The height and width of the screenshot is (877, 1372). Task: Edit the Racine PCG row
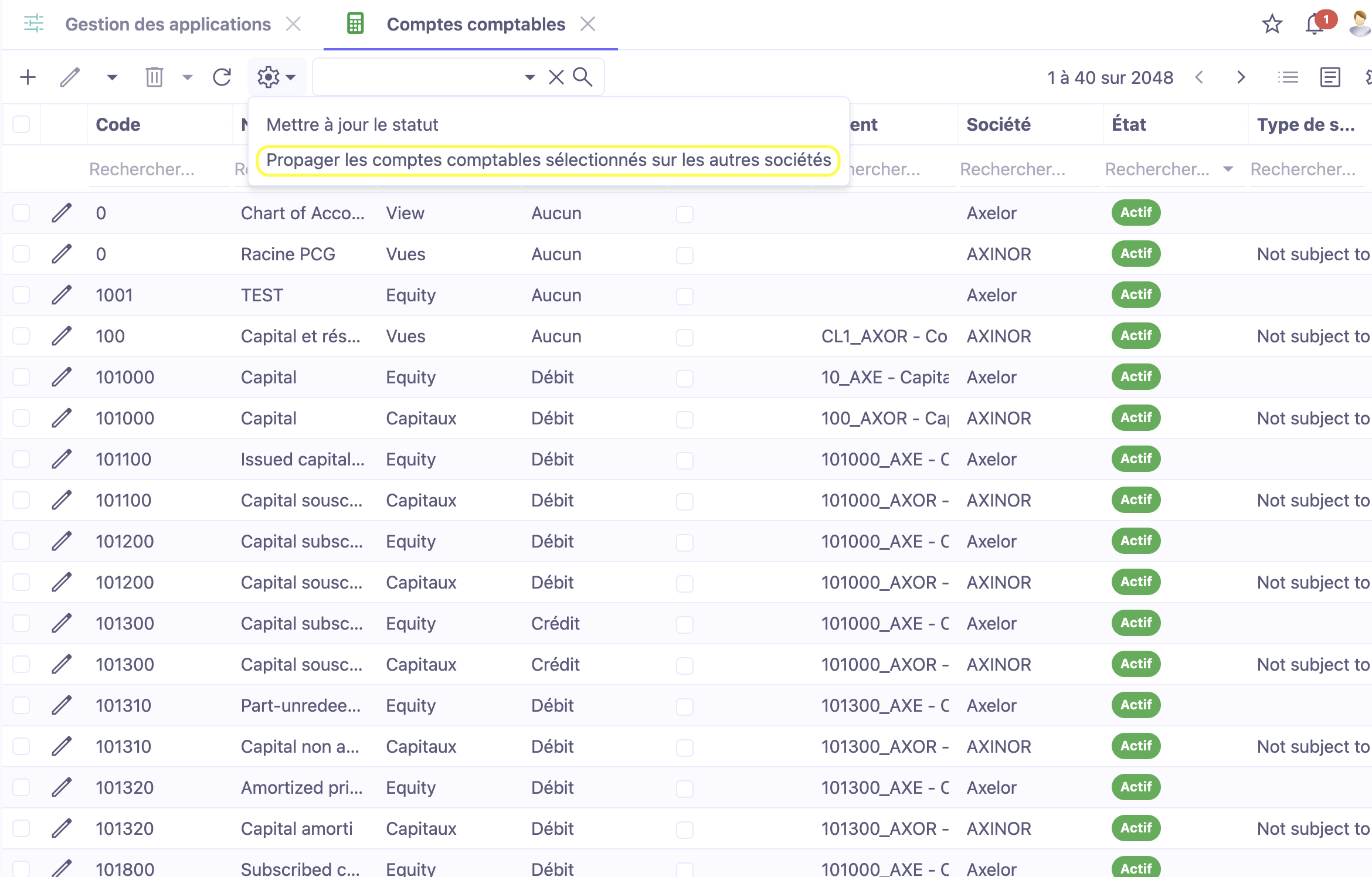[62, 254]
